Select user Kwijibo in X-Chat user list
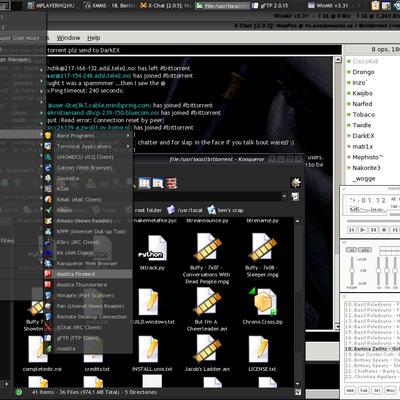Viewport: 400px width, 400px height. 362,93
